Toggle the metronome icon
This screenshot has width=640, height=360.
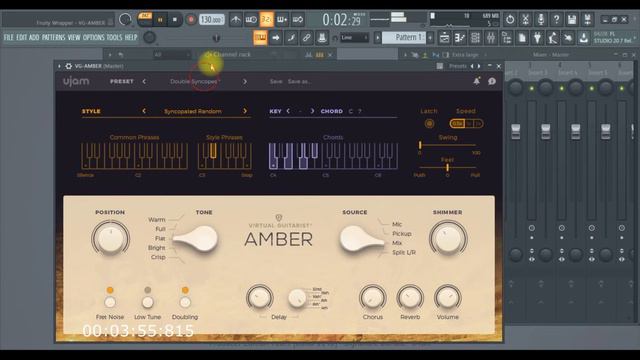[x=236, y=19]
